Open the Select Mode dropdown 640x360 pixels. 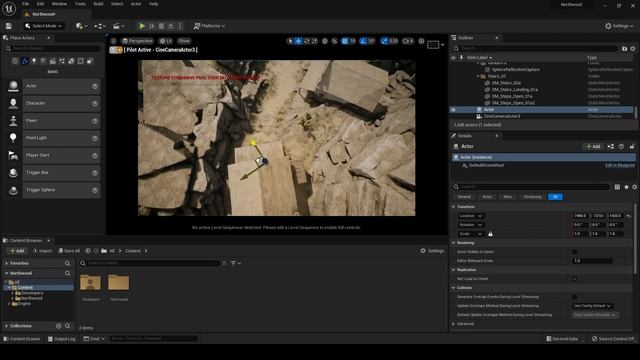click(x=43, y=26)
